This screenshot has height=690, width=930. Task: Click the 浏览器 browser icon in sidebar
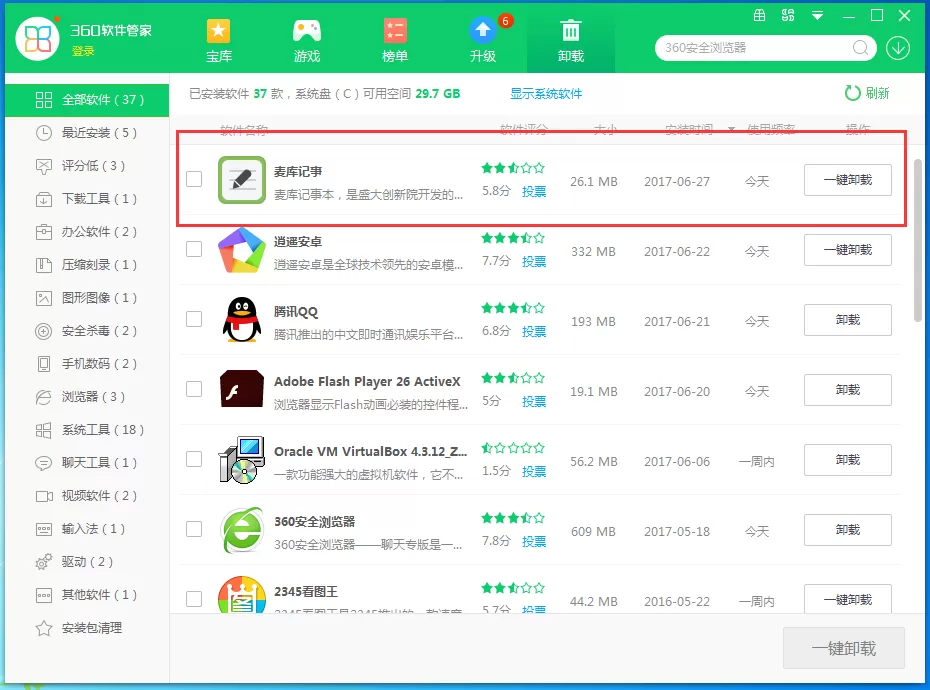click(x=44, y=397)
